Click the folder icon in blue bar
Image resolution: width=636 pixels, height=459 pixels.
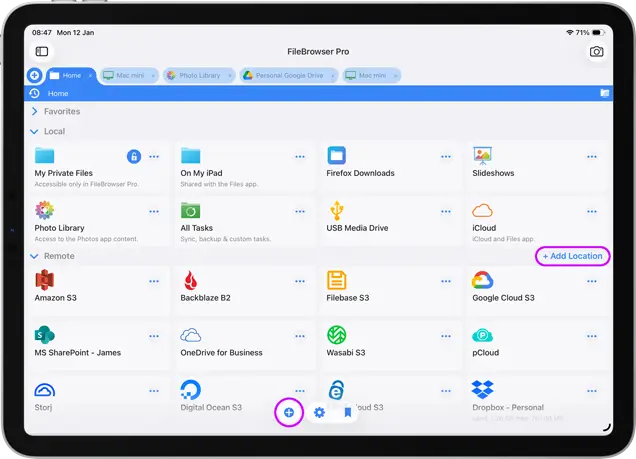[604, 93]
